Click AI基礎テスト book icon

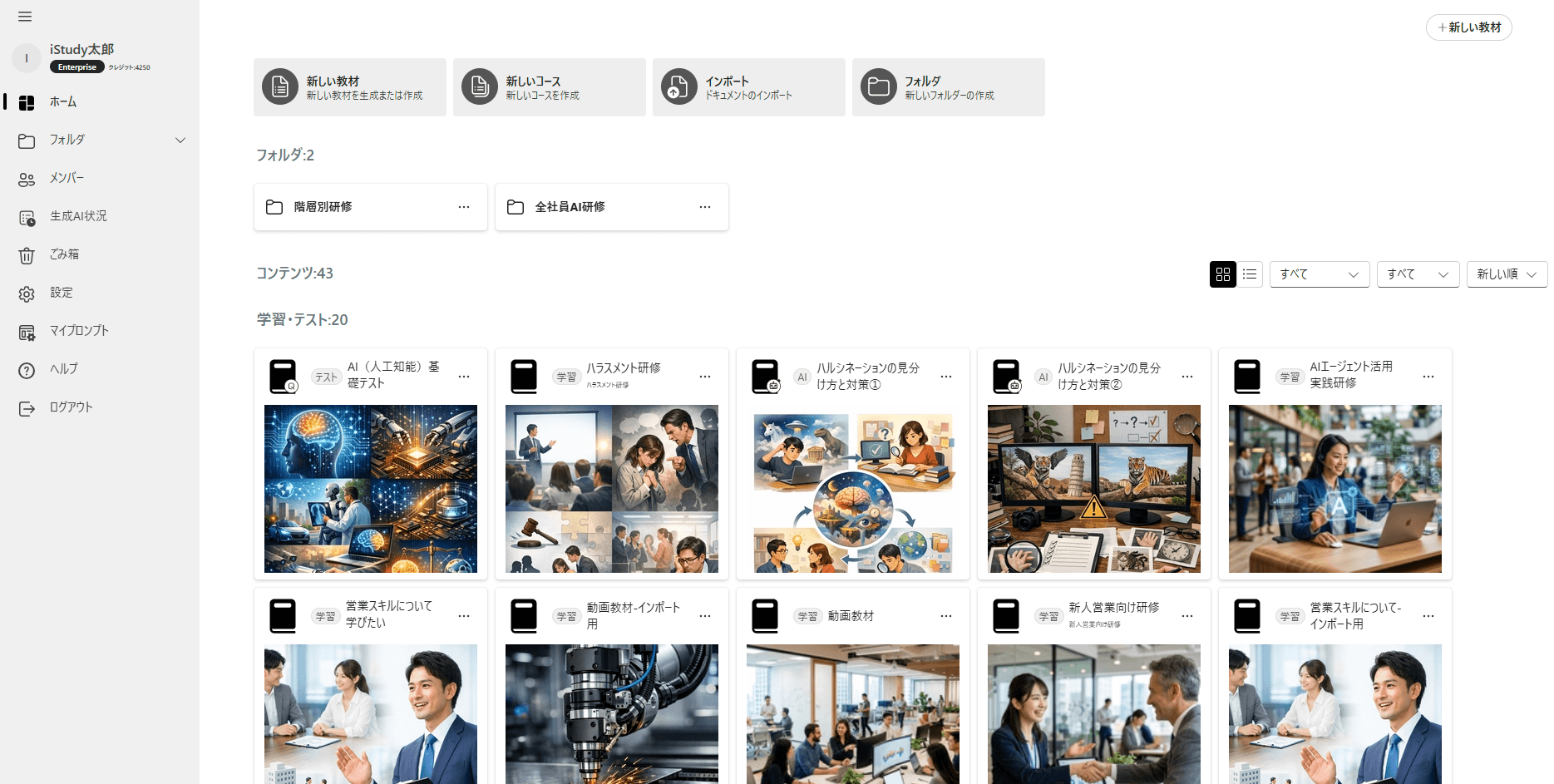coord(283,377)
